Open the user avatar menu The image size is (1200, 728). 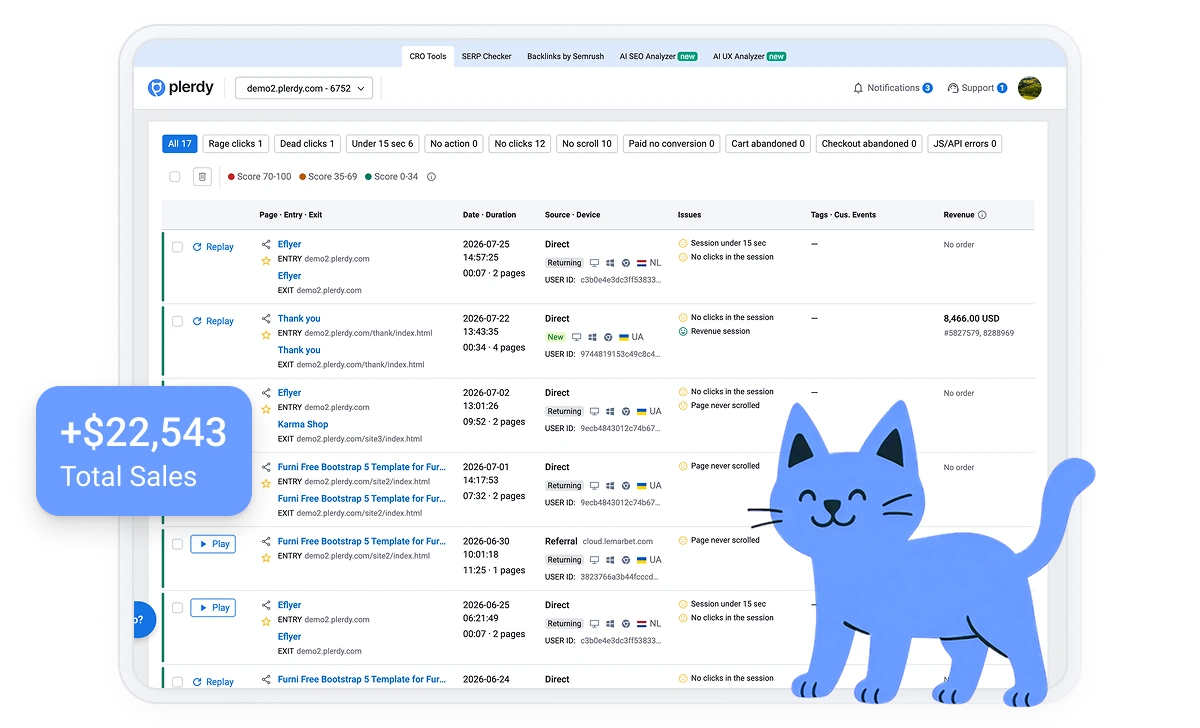[1030, 88]
